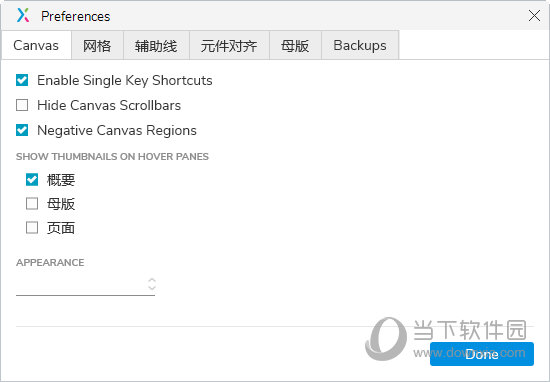This screenshot has width=550, height=382.
Task: Uncheck the Negative Canvas Regions checkbox
Action: point(22,130)
